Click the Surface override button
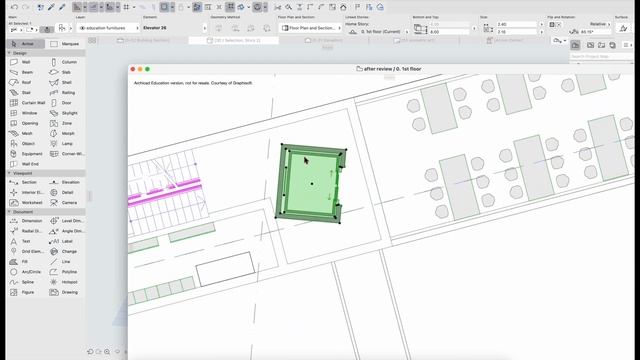Image resolution: width=640 pixels, height=360 pixels. coord(623,28)
